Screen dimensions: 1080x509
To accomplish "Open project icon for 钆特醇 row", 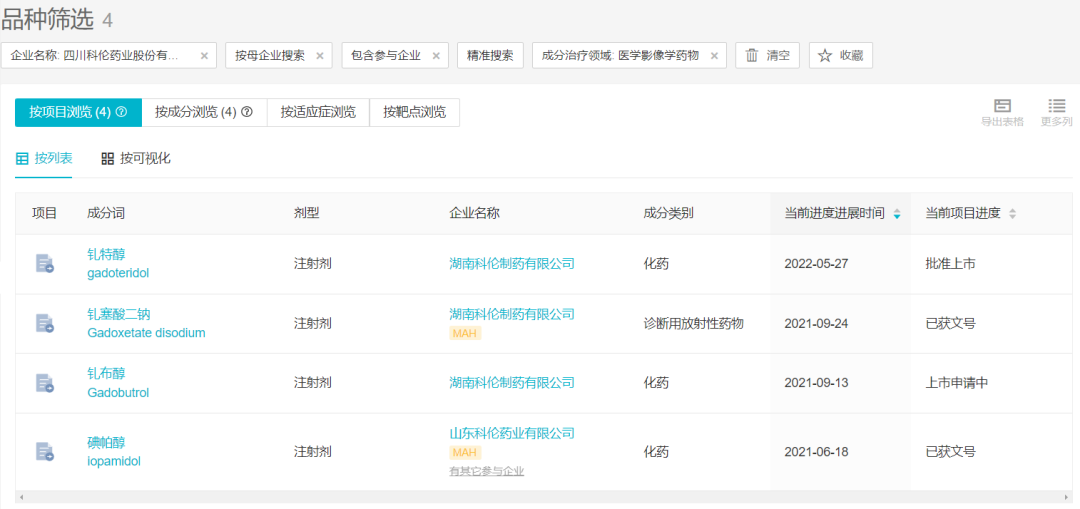I will (x=45, y=264).
